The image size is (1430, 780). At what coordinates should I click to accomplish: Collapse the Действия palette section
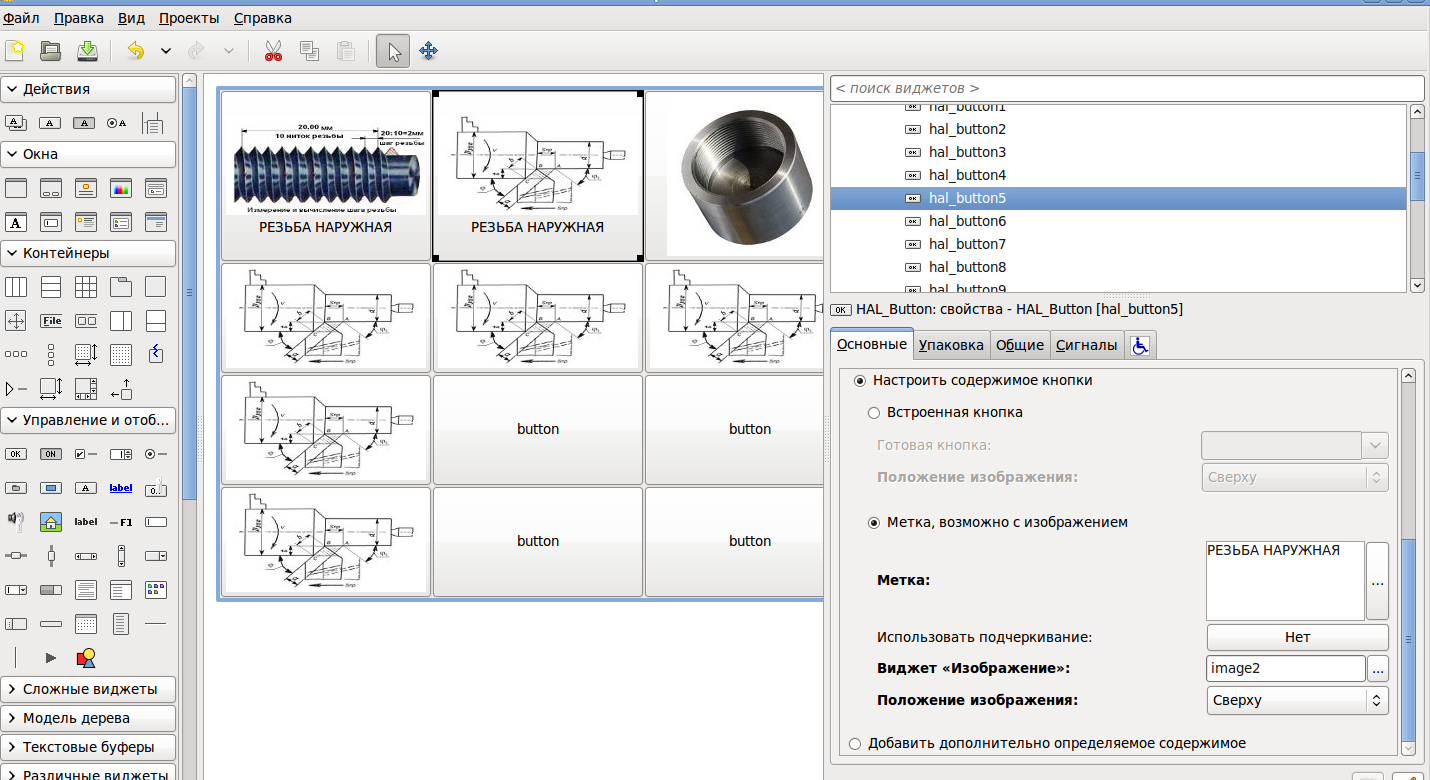[x=89, y=89]
